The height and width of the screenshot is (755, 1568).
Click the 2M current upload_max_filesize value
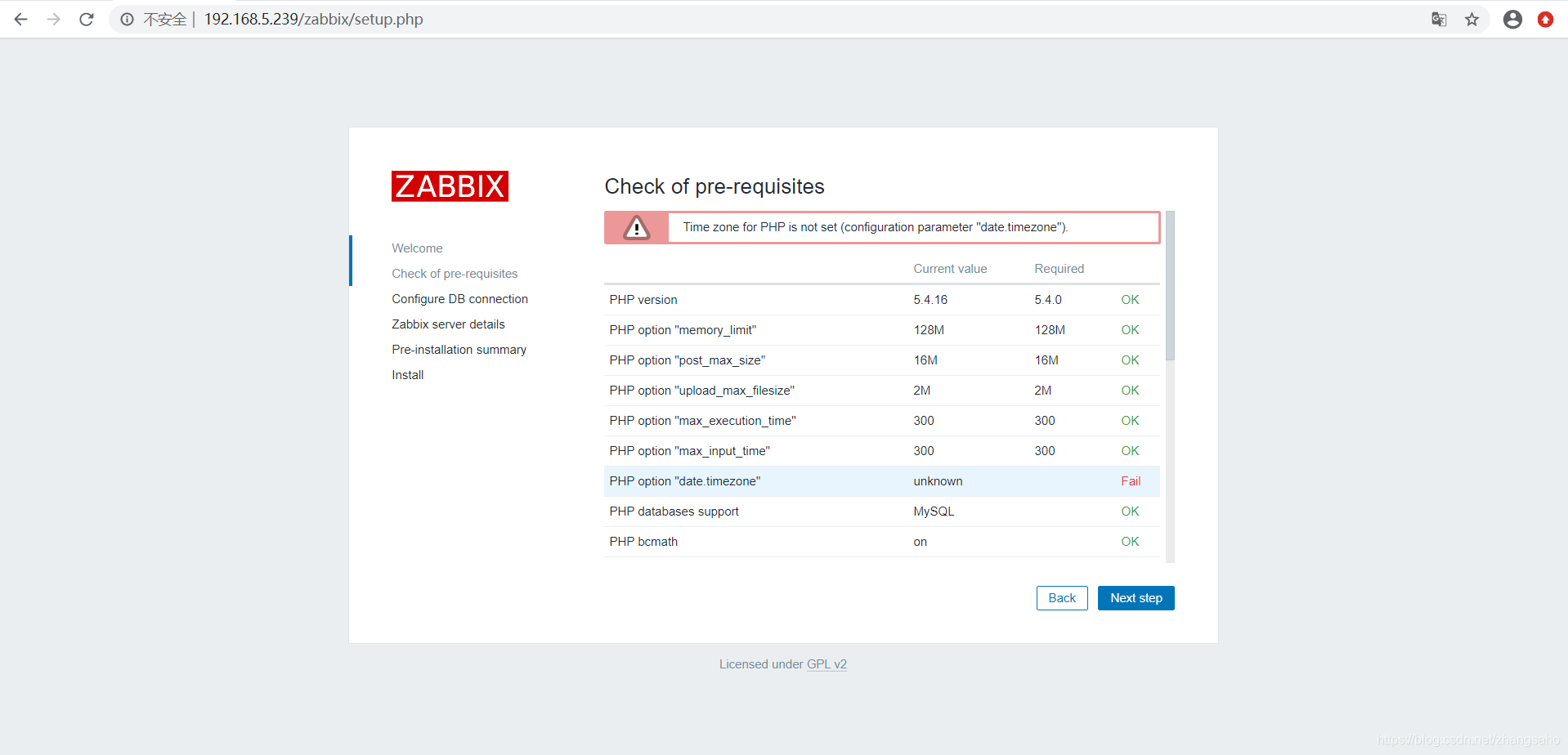[x=921, y=391]
